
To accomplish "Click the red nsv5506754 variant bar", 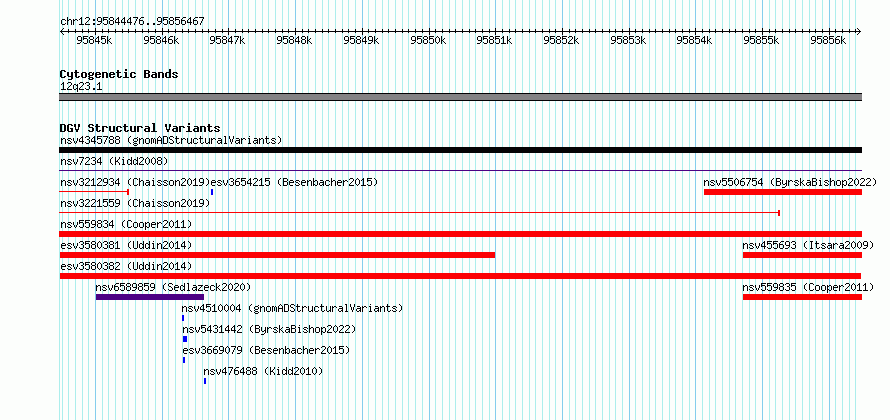I will pos(783,192).
